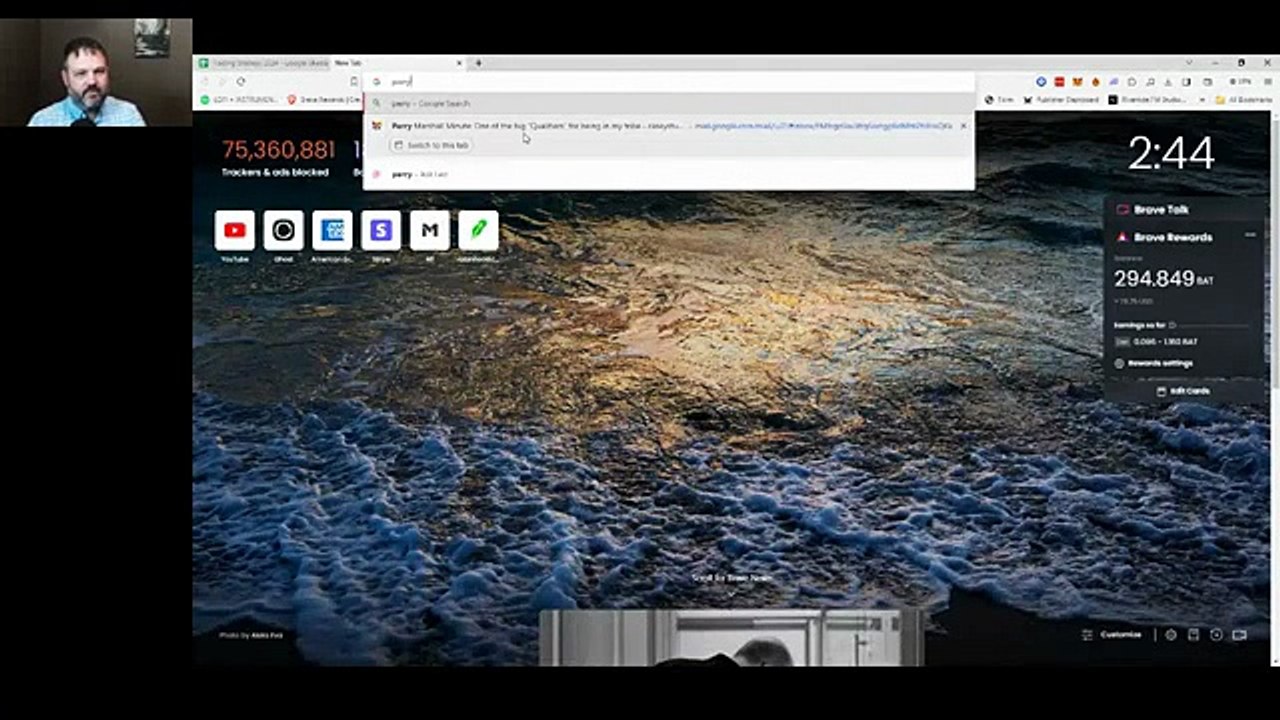1280x720 pixels.
Task: Open the Ghost shortcut tile
Action: coord(283,230)
